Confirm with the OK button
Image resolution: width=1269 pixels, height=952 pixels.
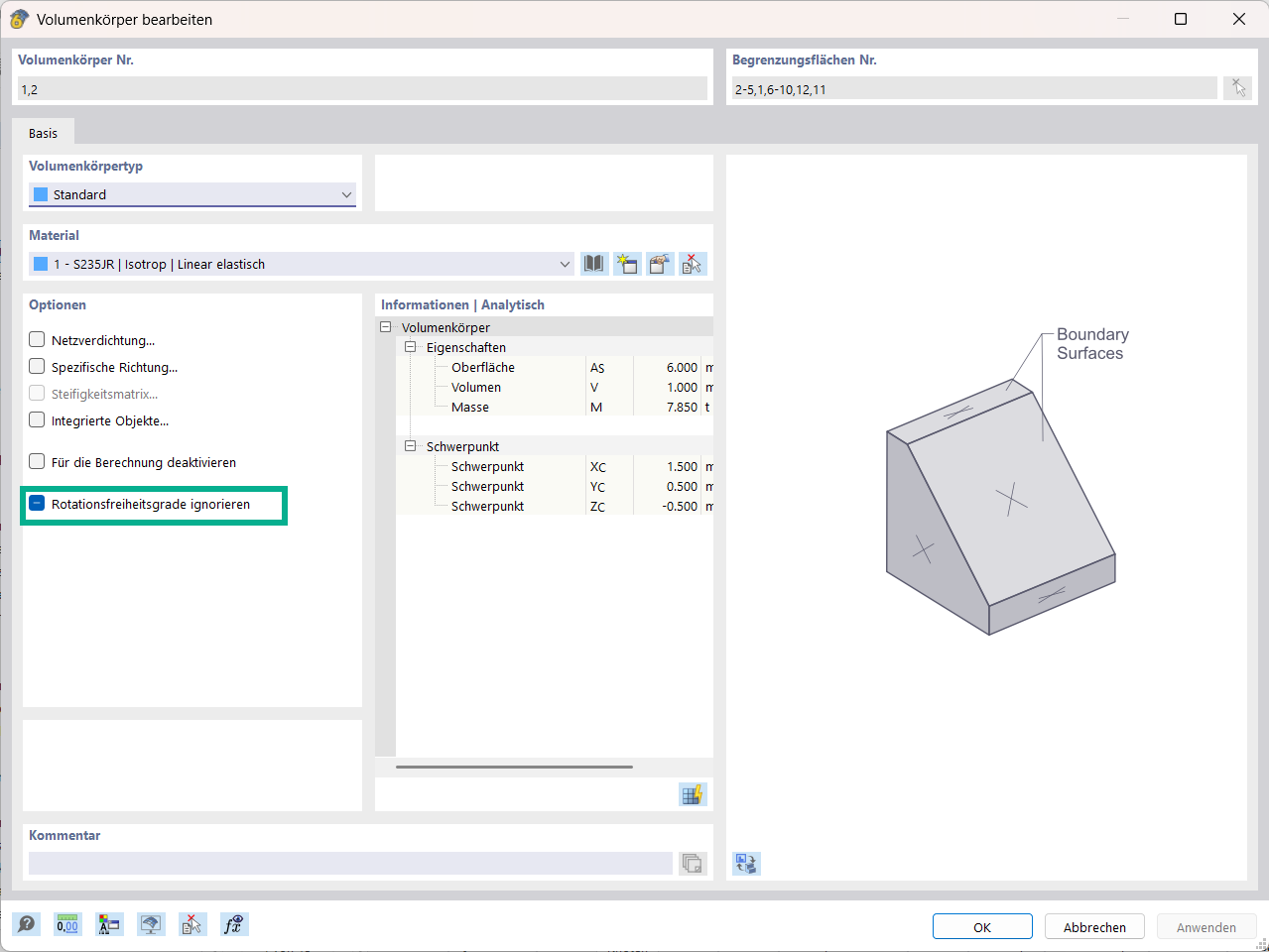point(982,927)
